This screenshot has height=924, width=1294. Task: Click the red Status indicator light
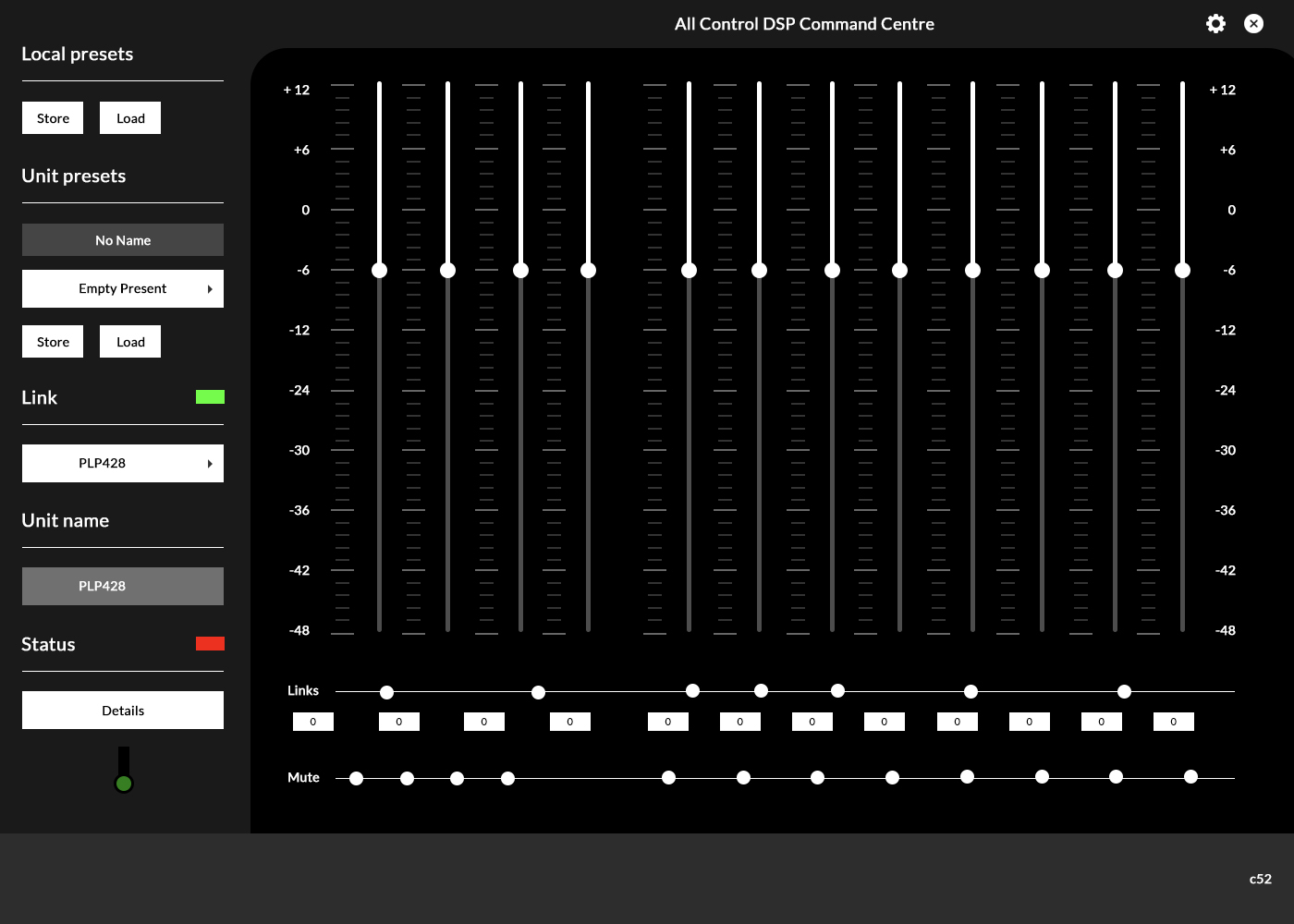click(x=210, y=644)
